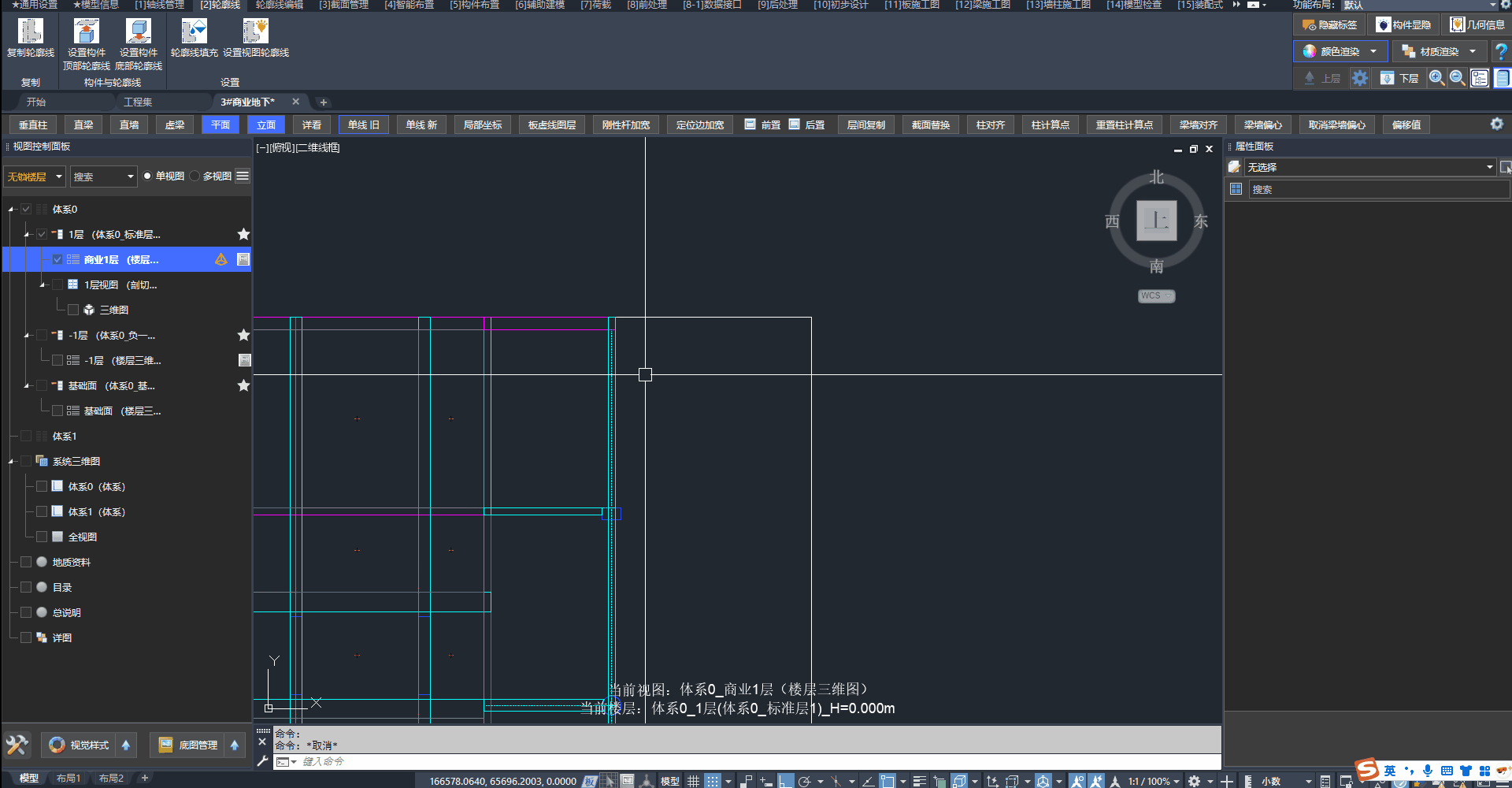Click the 设置视图轮廓线 icon
Viewport: 1512px width, 788px height.
click(x=255, y=32)
